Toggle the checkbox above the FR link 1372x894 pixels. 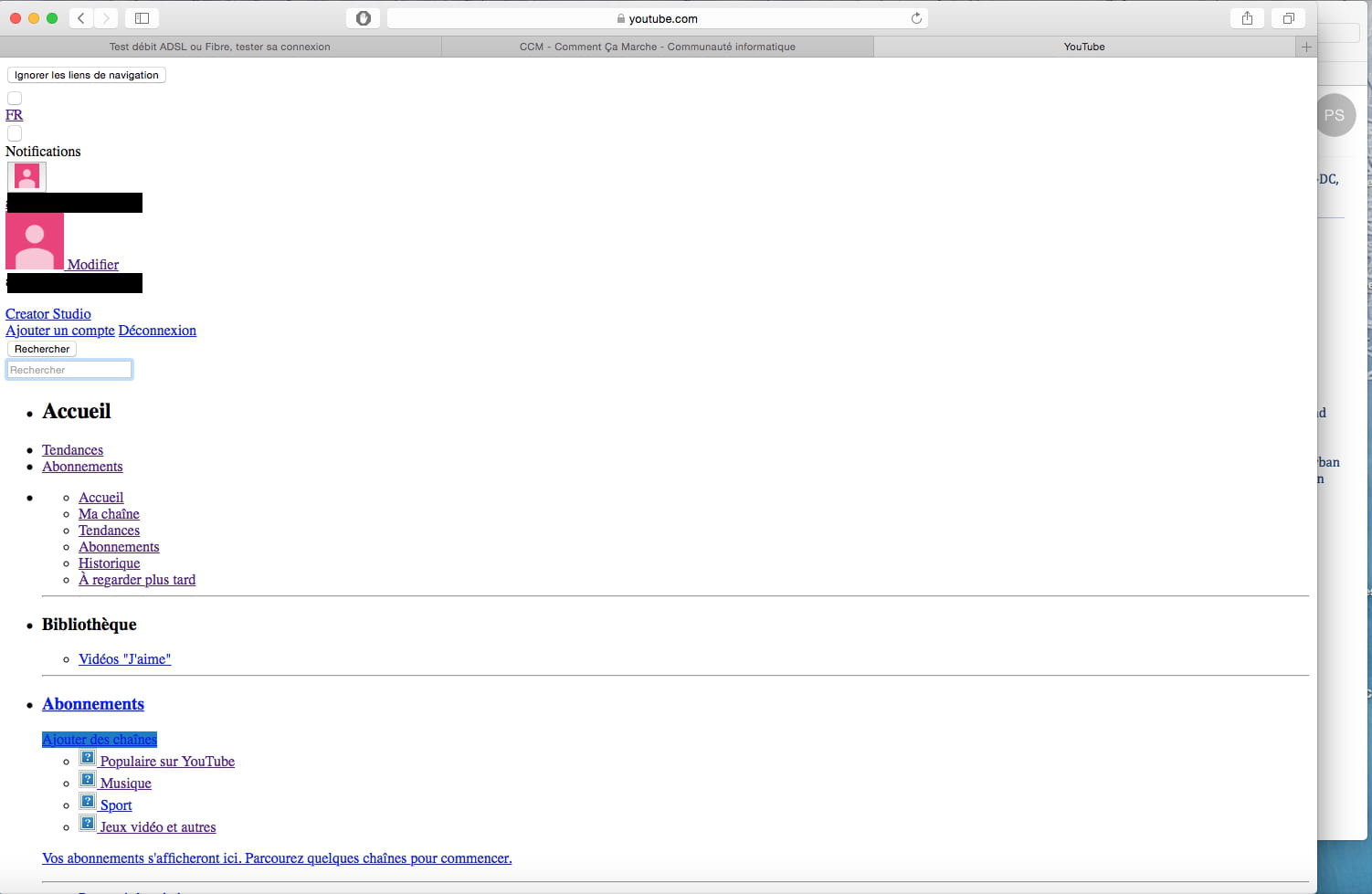(x=15, y=98)
